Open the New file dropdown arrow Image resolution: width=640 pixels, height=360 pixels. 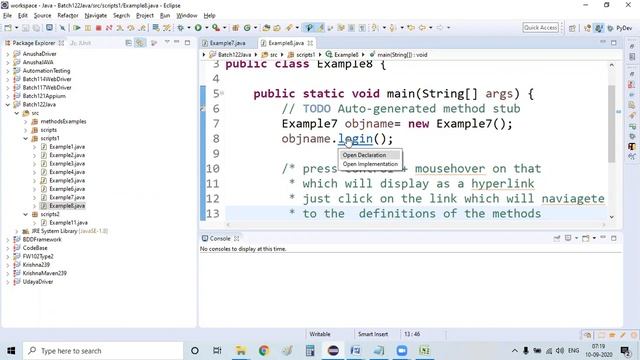pyautogui.click(x=16, y=28)
